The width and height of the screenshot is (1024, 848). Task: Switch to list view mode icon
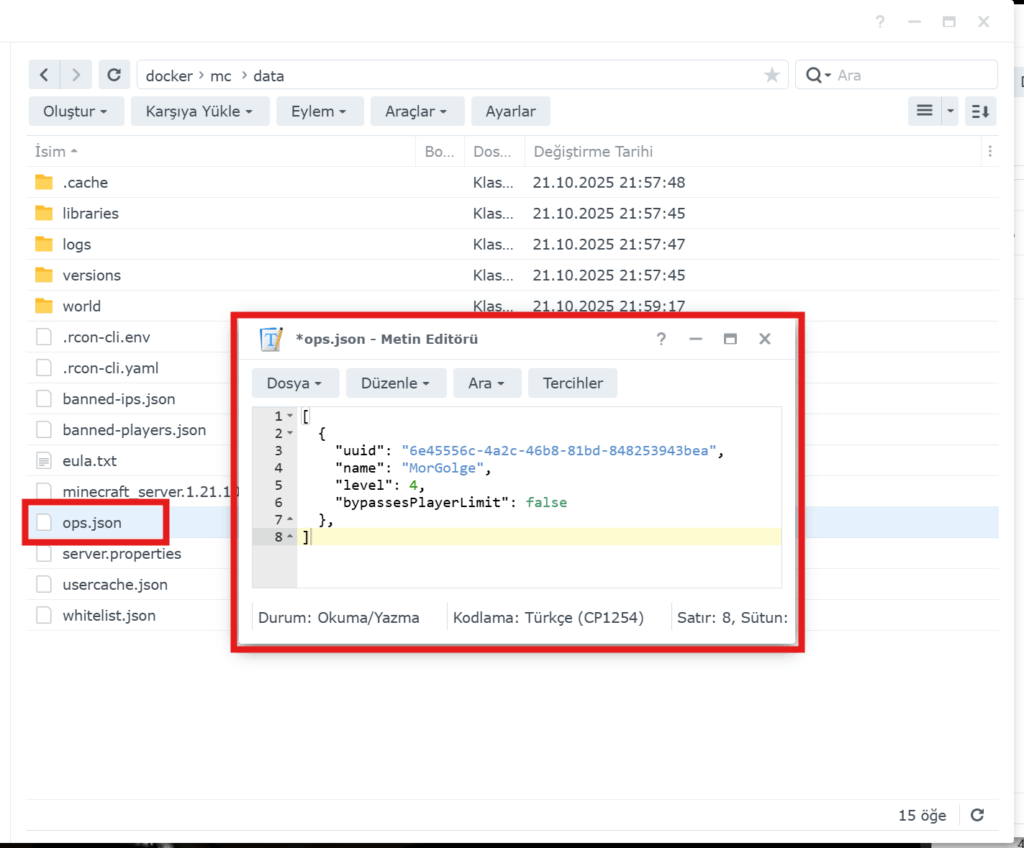pyautogui.click(x=924, y=111)
